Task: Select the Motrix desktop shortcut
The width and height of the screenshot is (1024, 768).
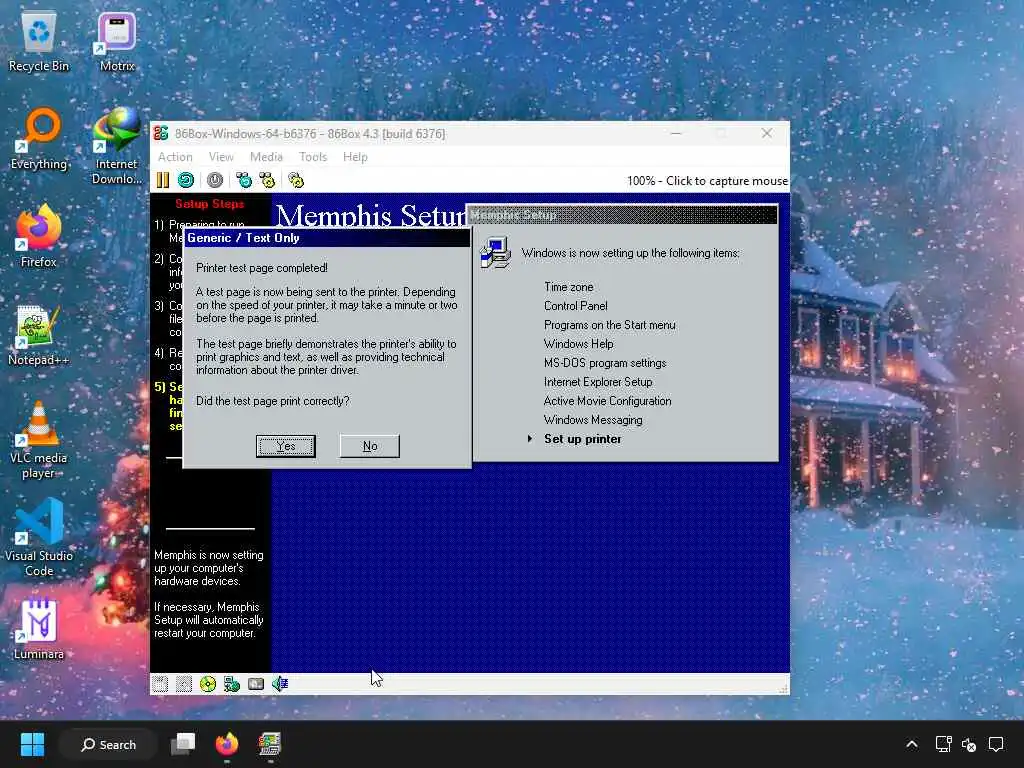Action: (117, 42)
